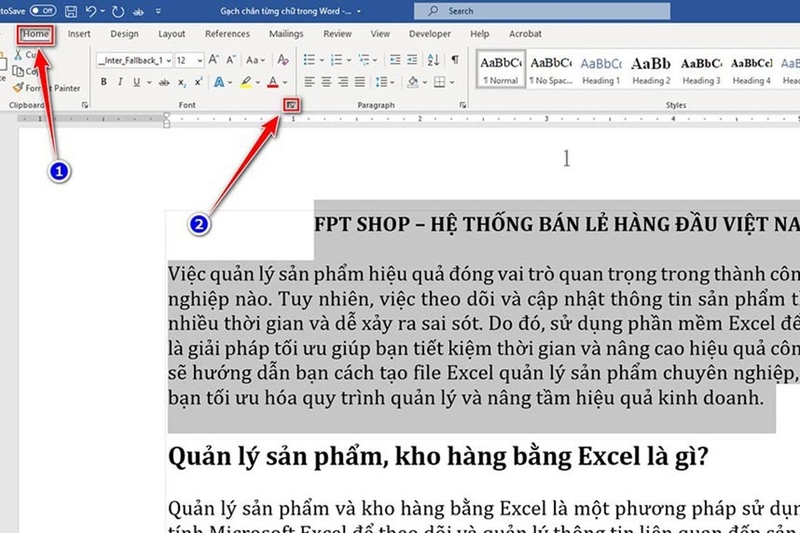Screen dimensions: 800x533
Task: Click the strikethrough icon in title bar
Action: [x=138, y=11]
